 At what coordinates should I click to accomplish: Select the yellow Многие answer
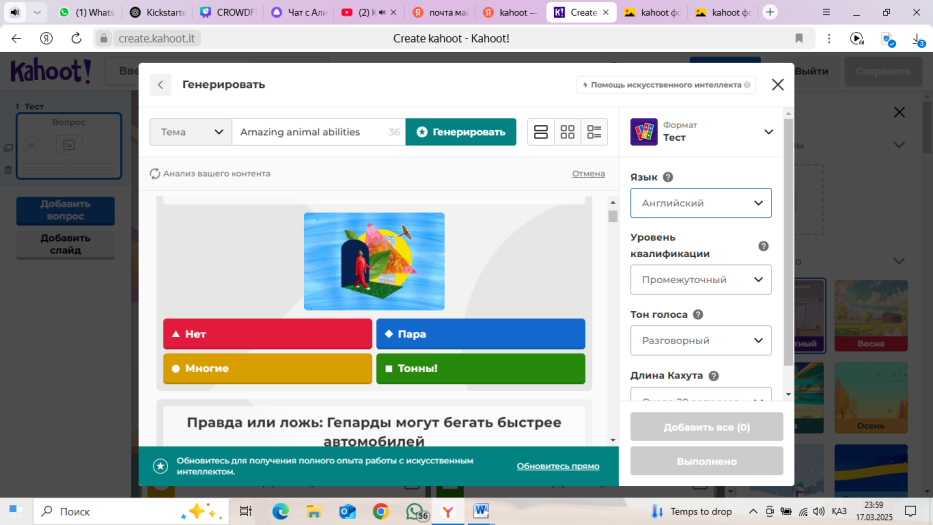tap(267, 368)
